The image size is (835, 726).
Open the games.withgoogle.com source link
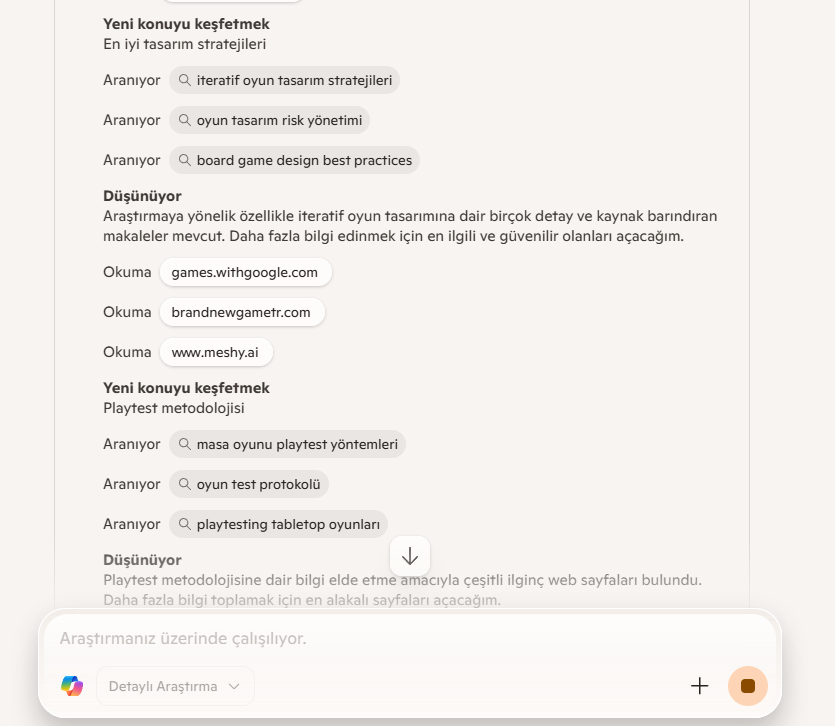pyautogui.click(x=245, y=272)
